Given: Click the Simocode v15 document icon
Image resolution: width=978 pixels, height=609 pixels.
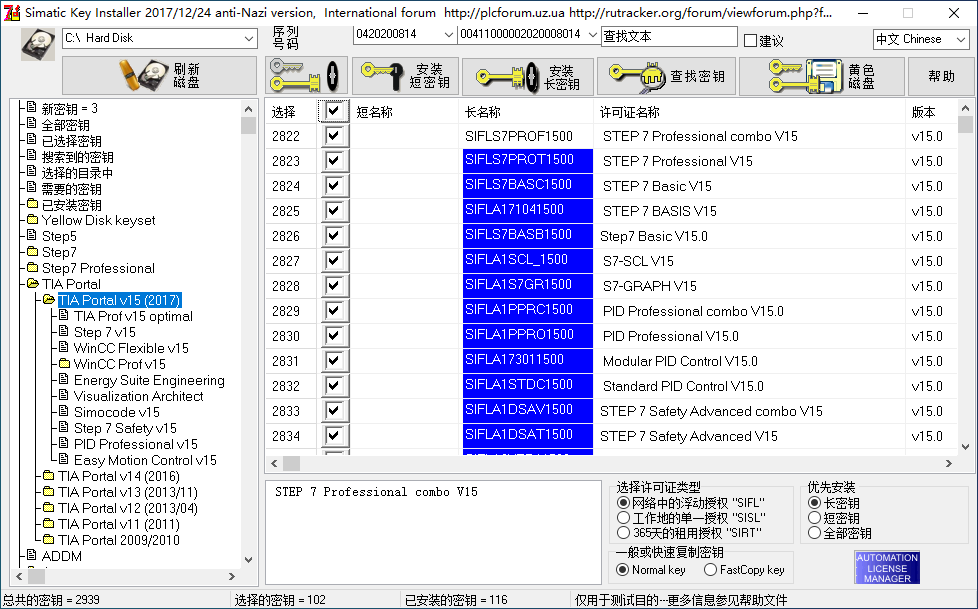Looking at the screenshot, I should point(64,411).
